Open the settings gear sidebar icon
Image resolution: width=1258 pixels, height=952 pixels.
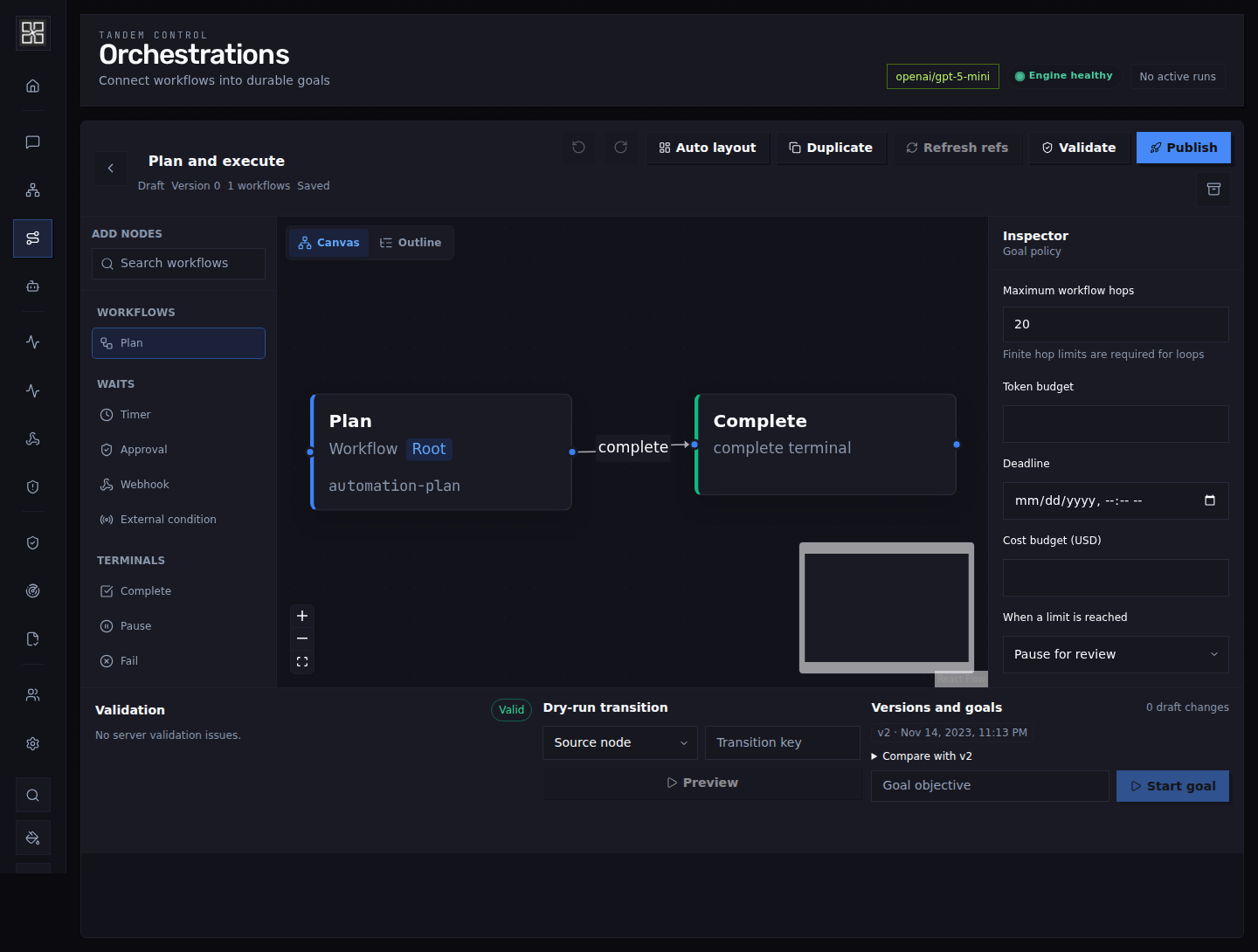coord(32,743)
